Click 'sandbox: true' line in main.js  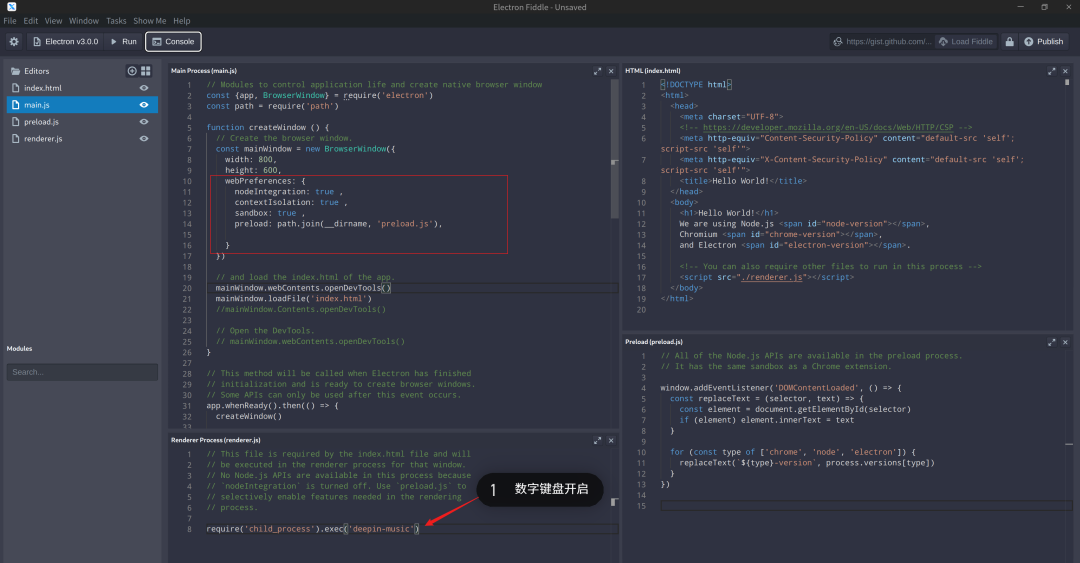(x=269, y=213)
